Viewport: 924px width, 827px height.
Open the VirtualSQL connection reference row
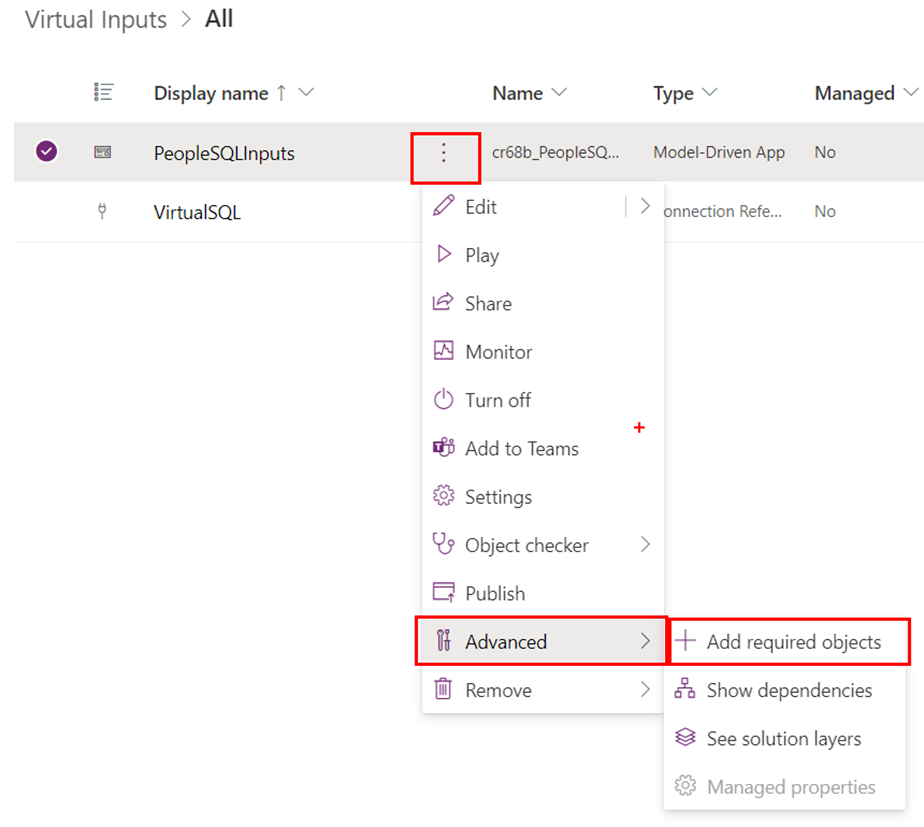tap(197, 212)
